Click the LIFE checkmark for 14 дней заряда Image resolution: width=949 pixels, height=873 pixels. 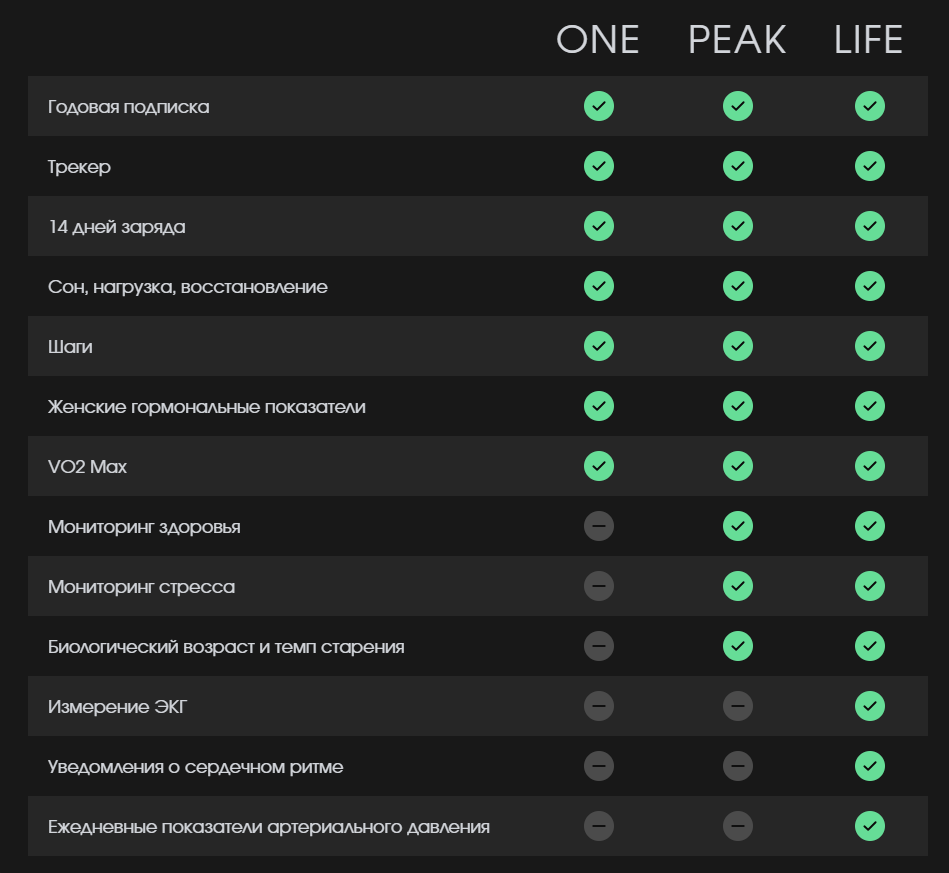point(870,226)
